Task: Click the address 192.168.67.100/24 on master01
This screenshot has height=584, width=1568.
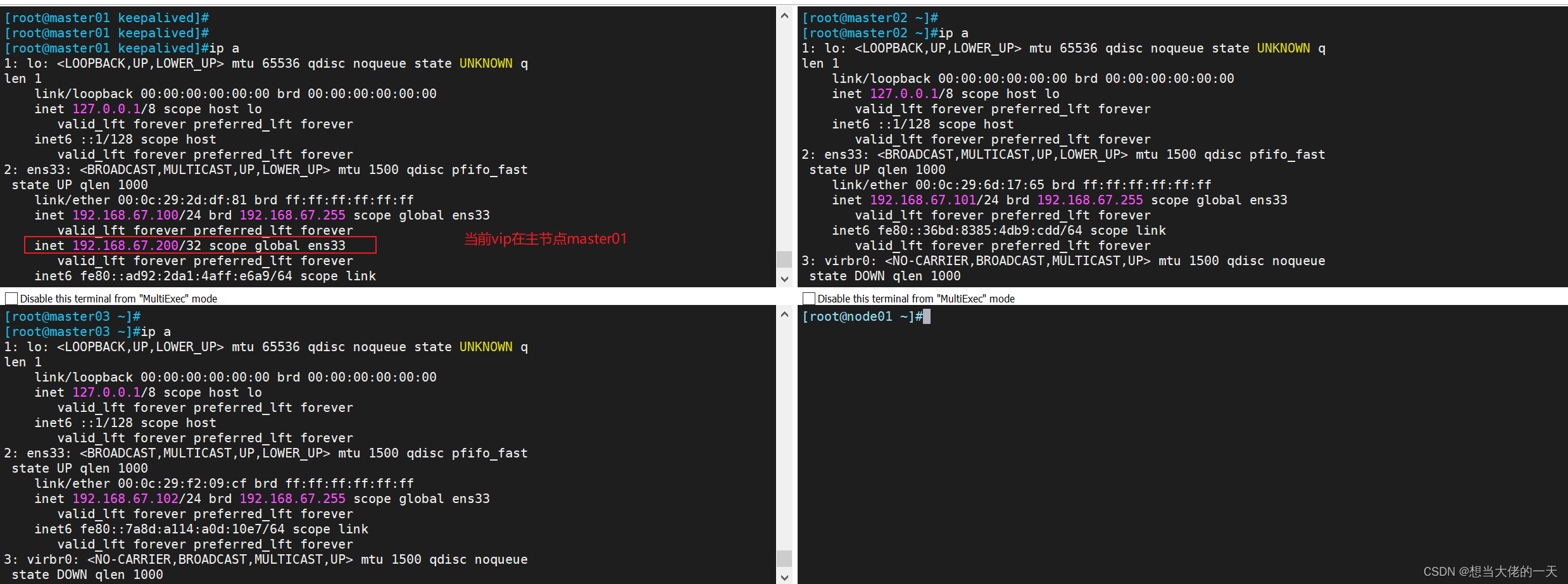Action: (x=137, y=215)
